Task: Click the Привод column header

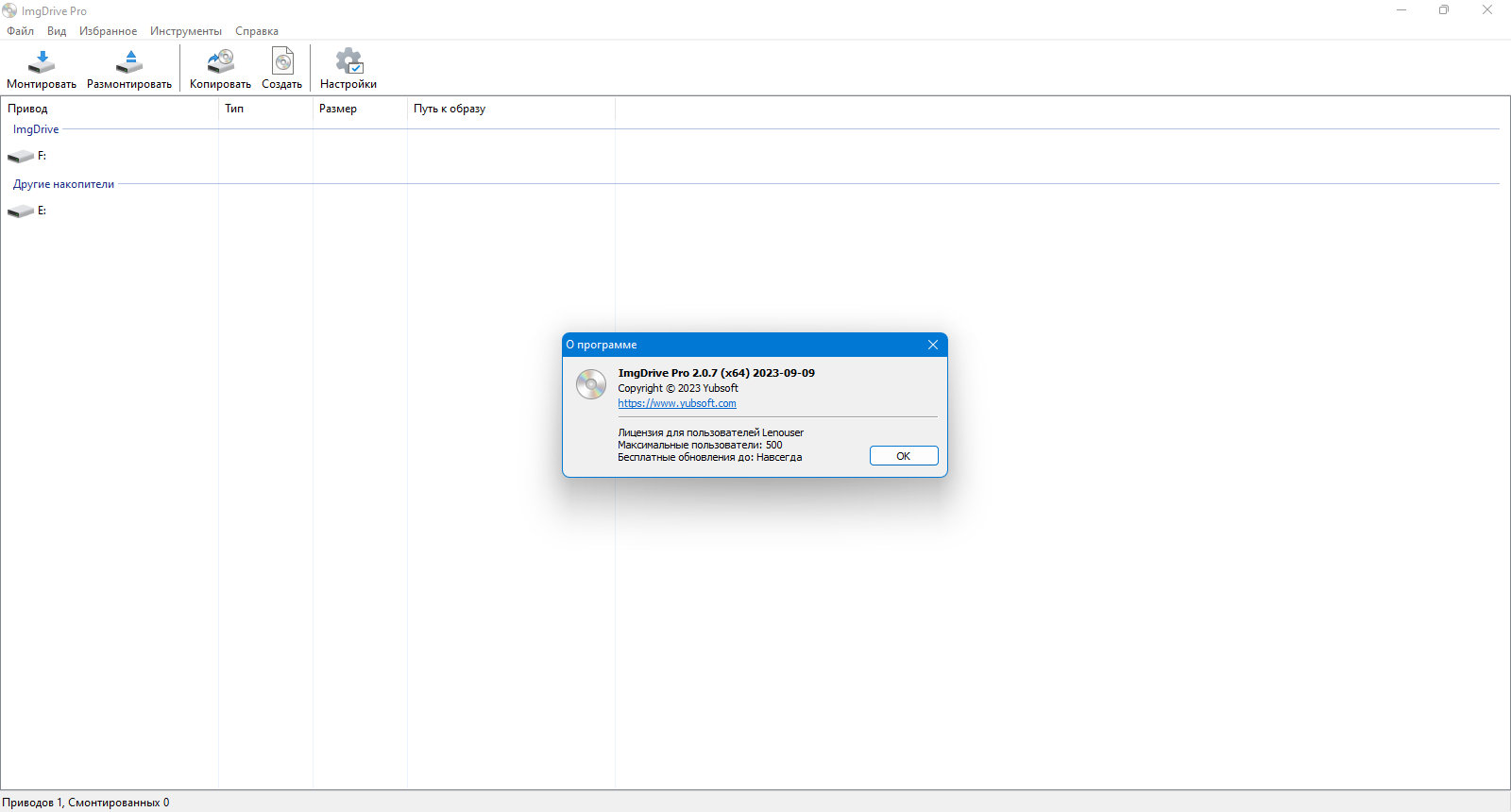Action: (110, 109)
